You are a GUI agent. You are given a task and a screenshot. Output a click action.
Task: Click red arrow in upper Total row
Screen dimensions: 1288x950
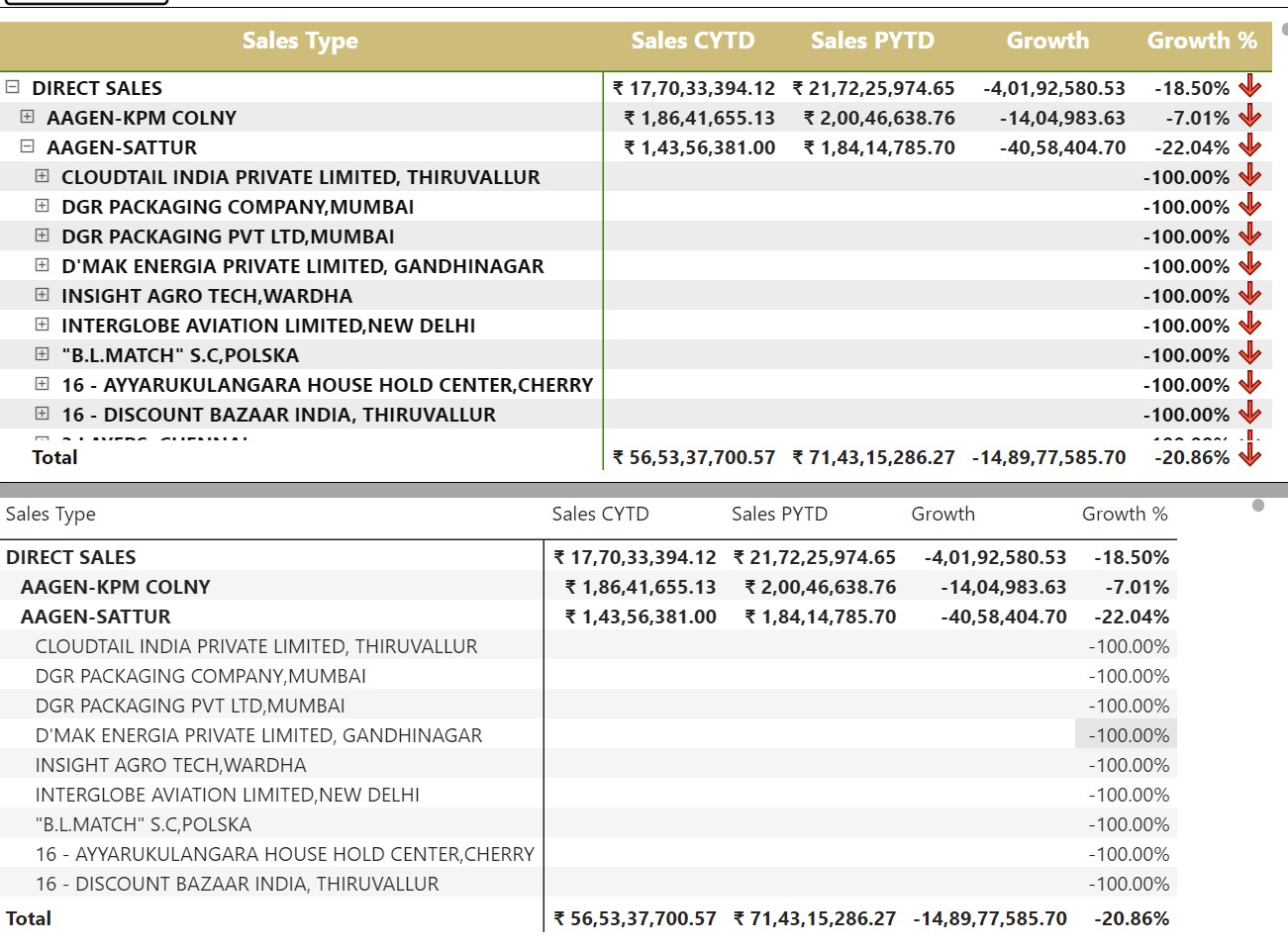[1250, 455]
